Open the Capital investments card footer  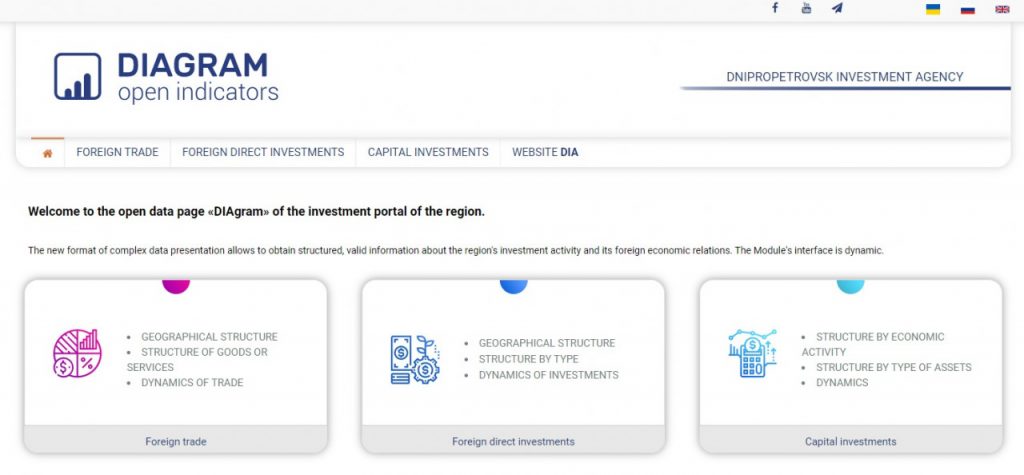tap(850, 441)
